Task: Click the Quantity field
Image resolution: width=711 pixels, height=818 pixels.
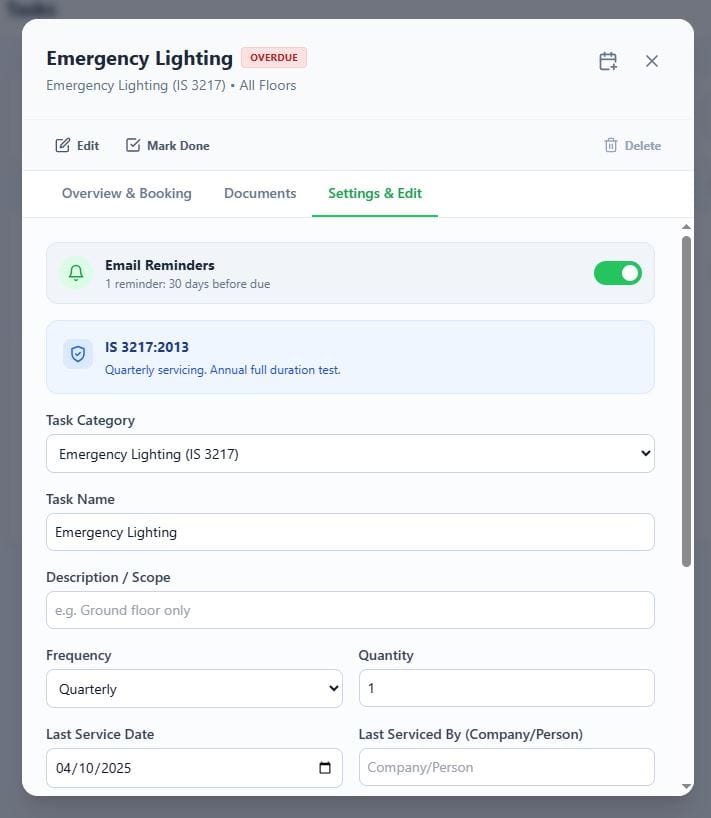Action: tap(506, 689)
